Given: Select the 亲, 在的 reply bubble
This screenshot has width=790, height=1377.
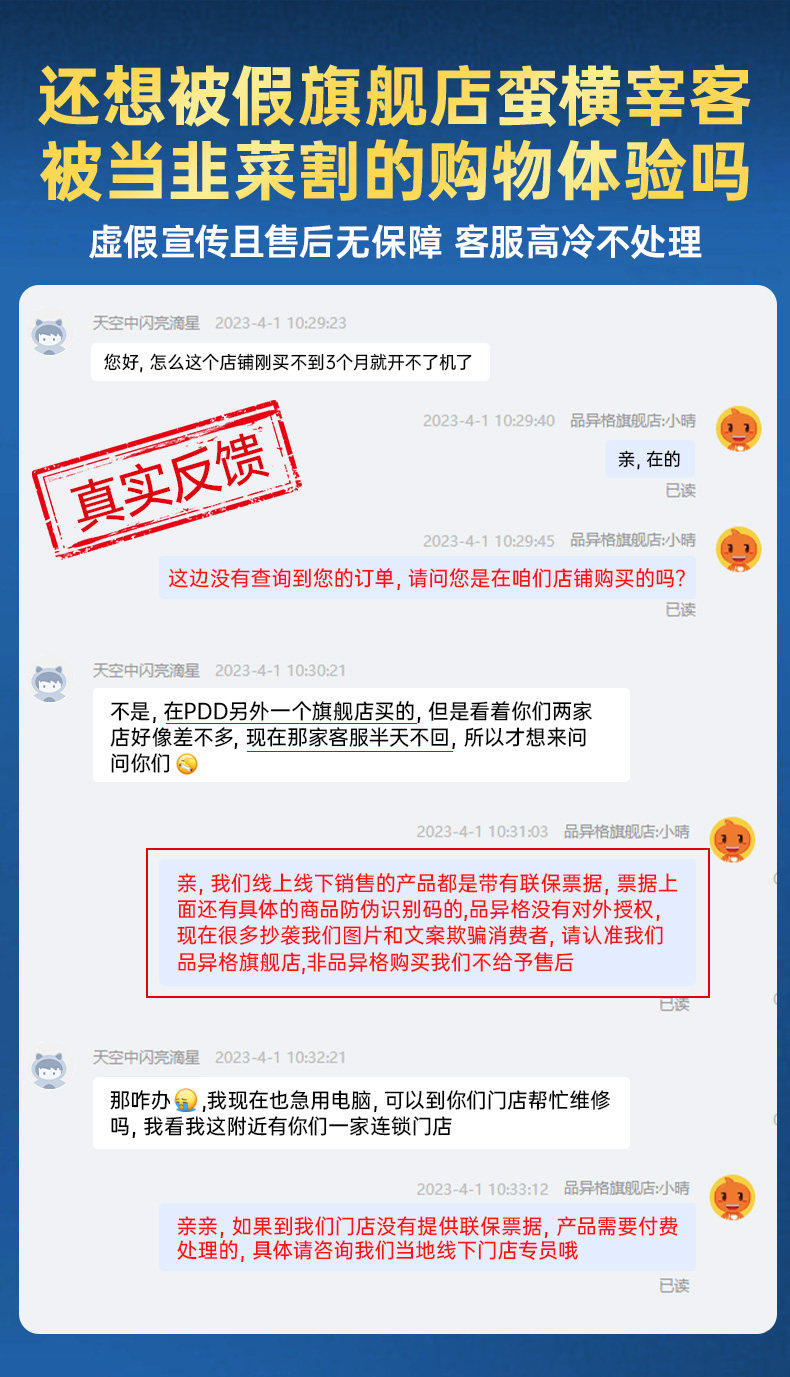Looking at the screenshot, I should [650, 459].
